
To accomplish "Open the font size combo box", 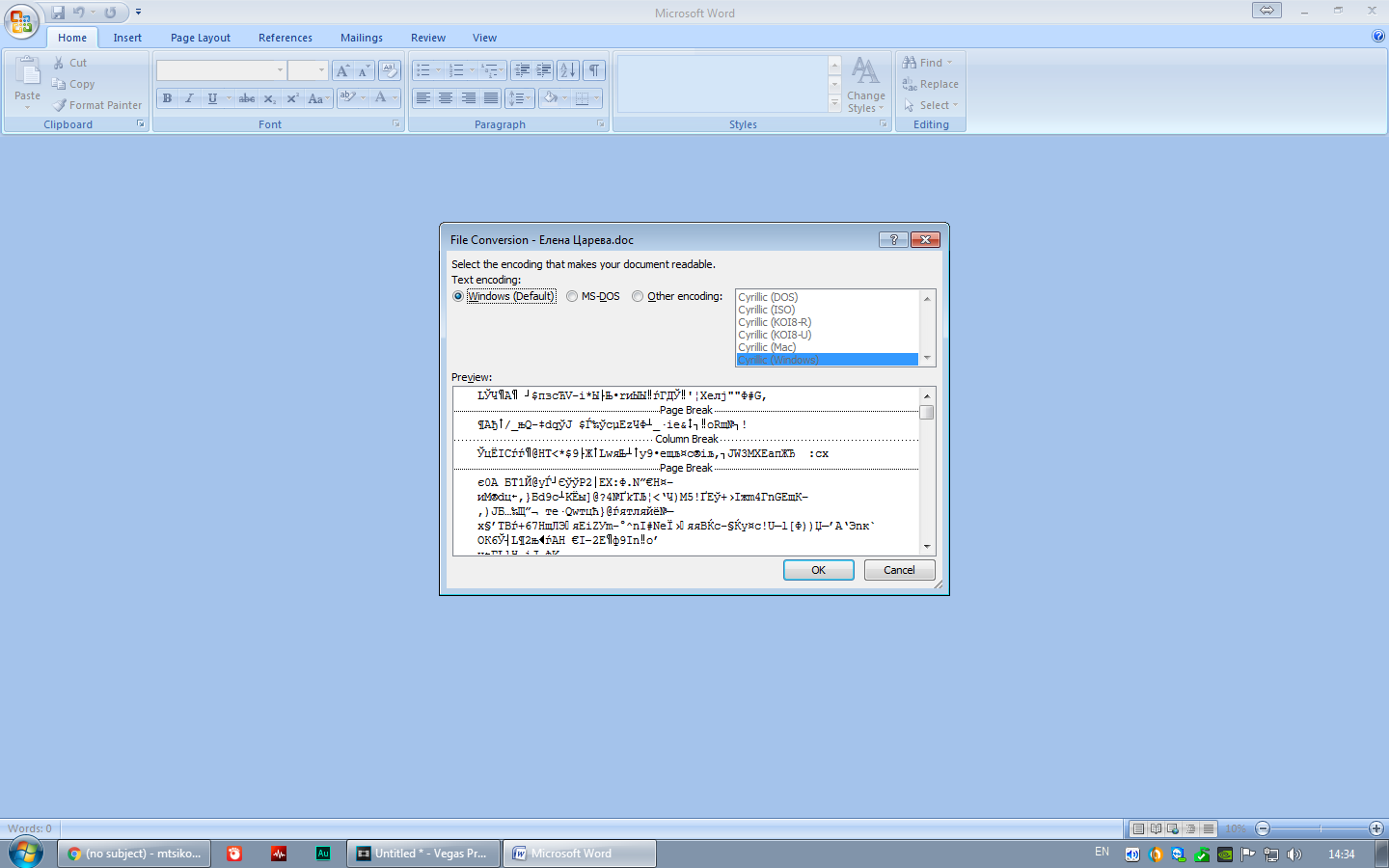I will point(321,70).
